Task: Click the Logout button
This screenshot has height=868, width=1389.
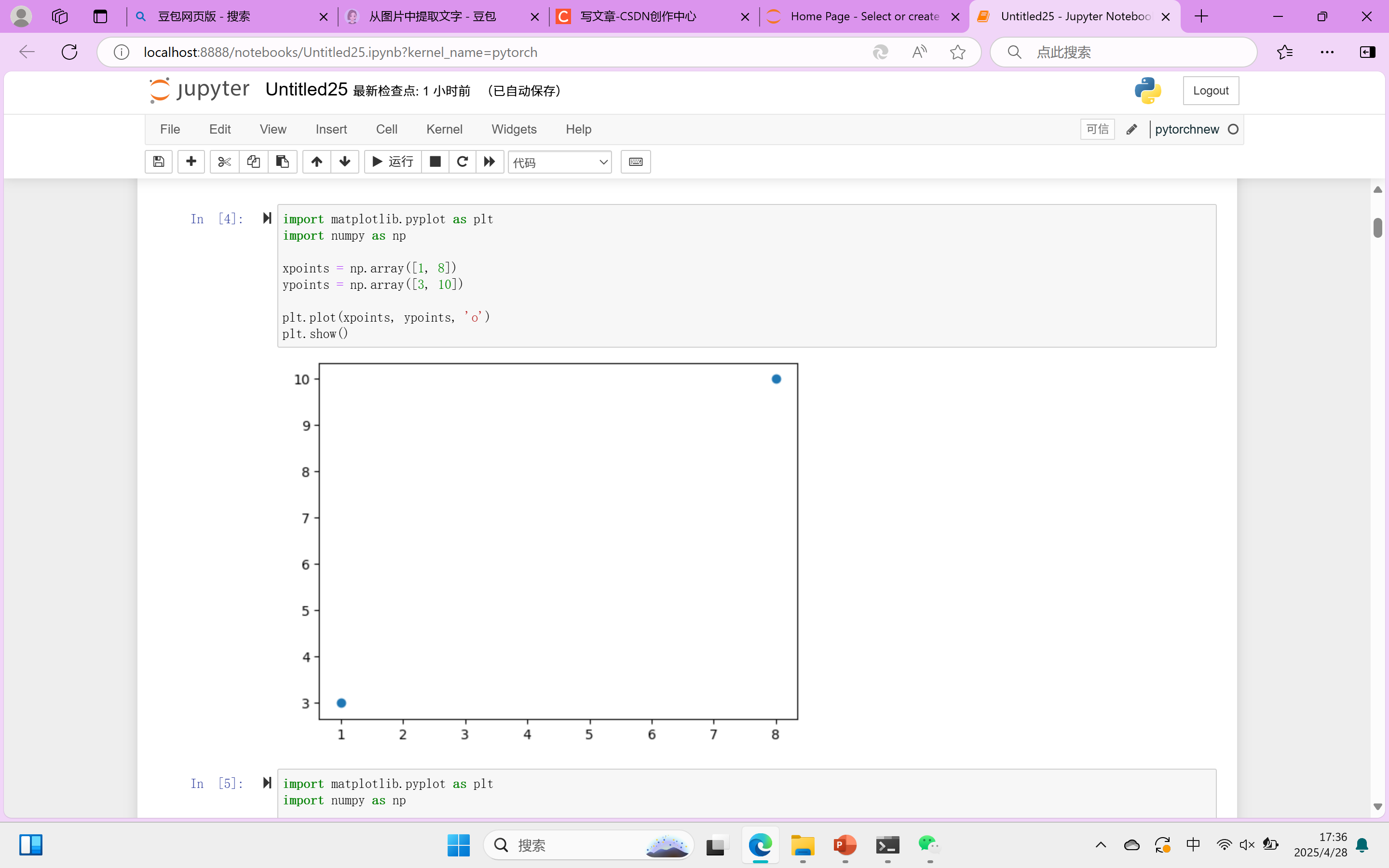Action: click(x=1211, y=91)
